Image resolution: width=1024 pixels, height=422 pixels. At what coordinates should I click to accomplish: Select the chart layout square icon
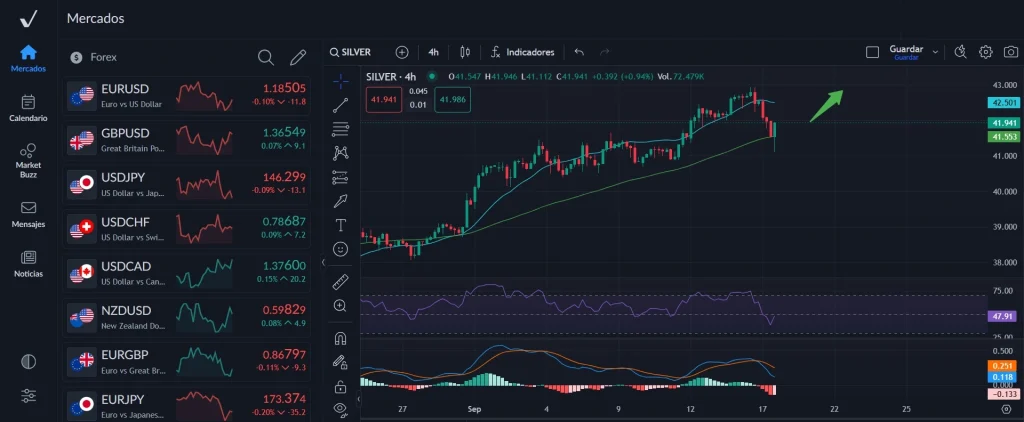[x=872, y=52]
